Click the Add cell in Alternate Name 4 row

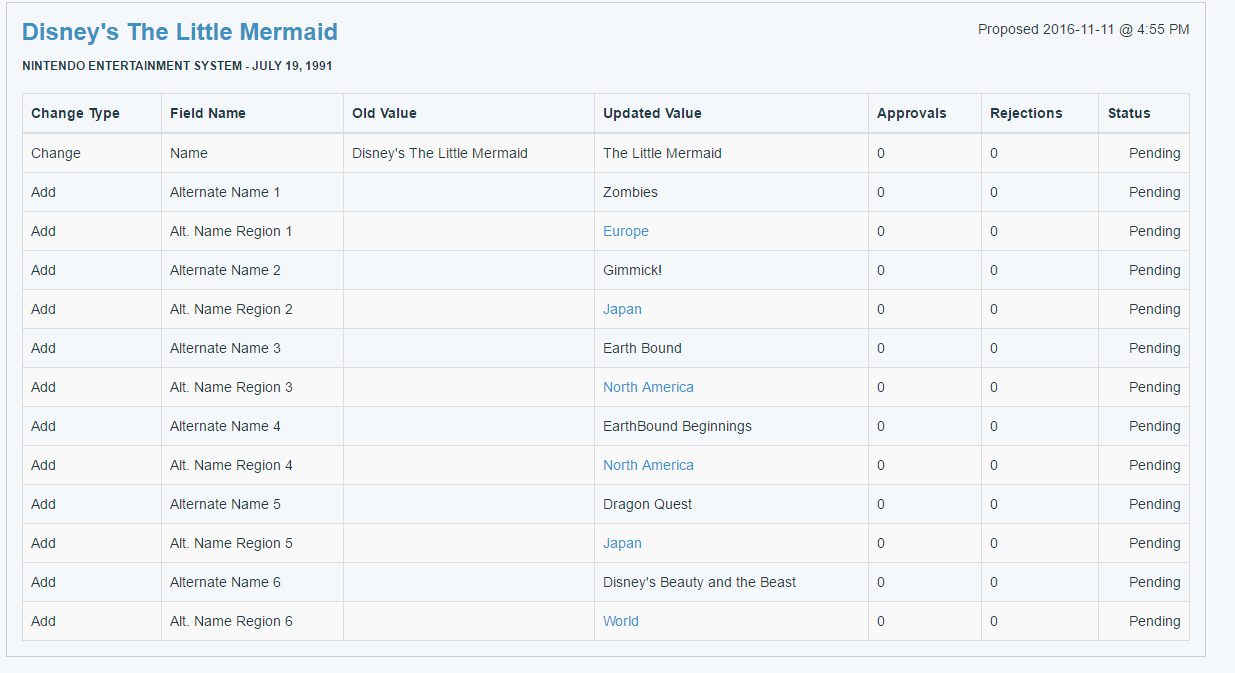[x=92, y=426]
